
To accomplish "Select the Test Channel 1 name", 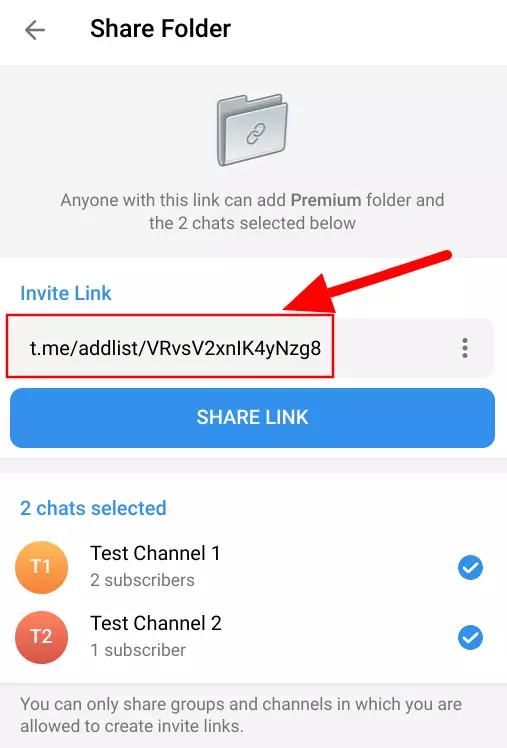I will point(155,553).
